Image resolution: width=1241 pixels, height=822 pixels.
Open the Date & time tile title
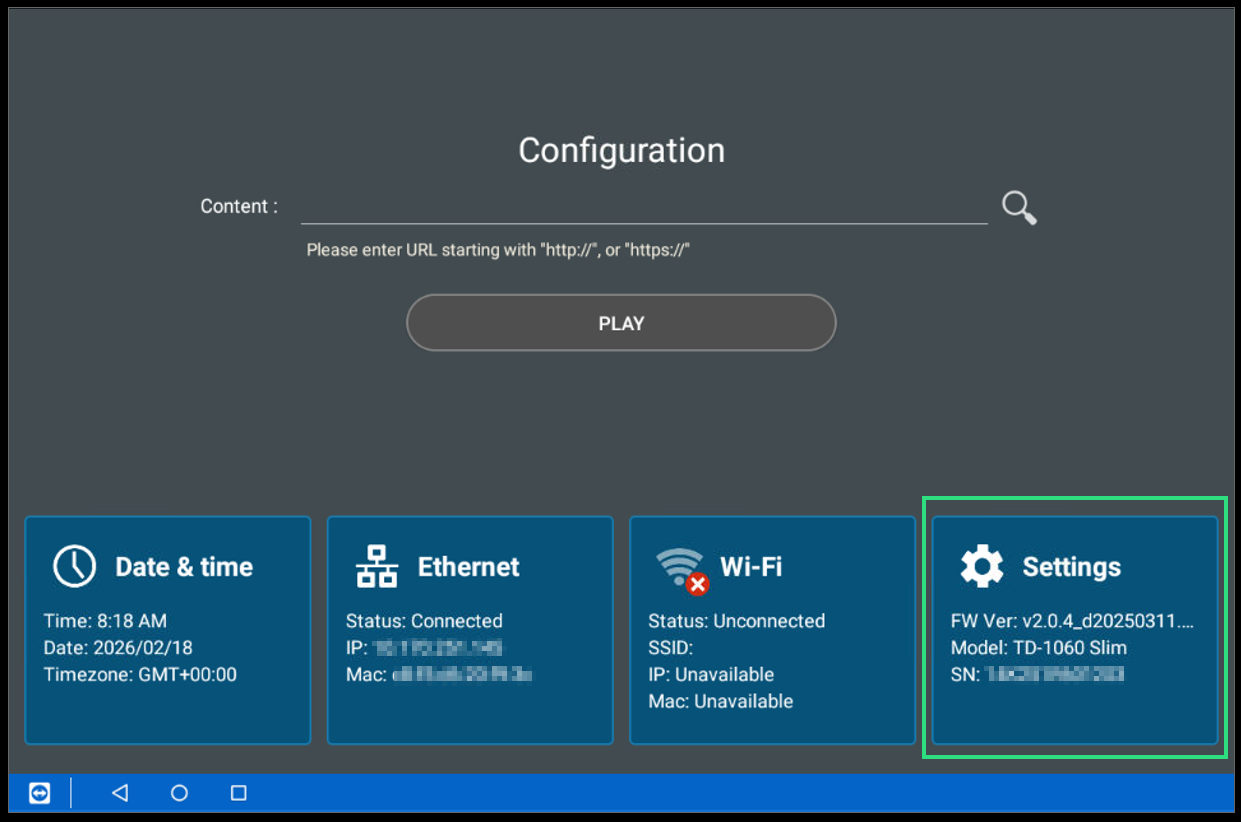pyautogui.click(x=184, y=567)
